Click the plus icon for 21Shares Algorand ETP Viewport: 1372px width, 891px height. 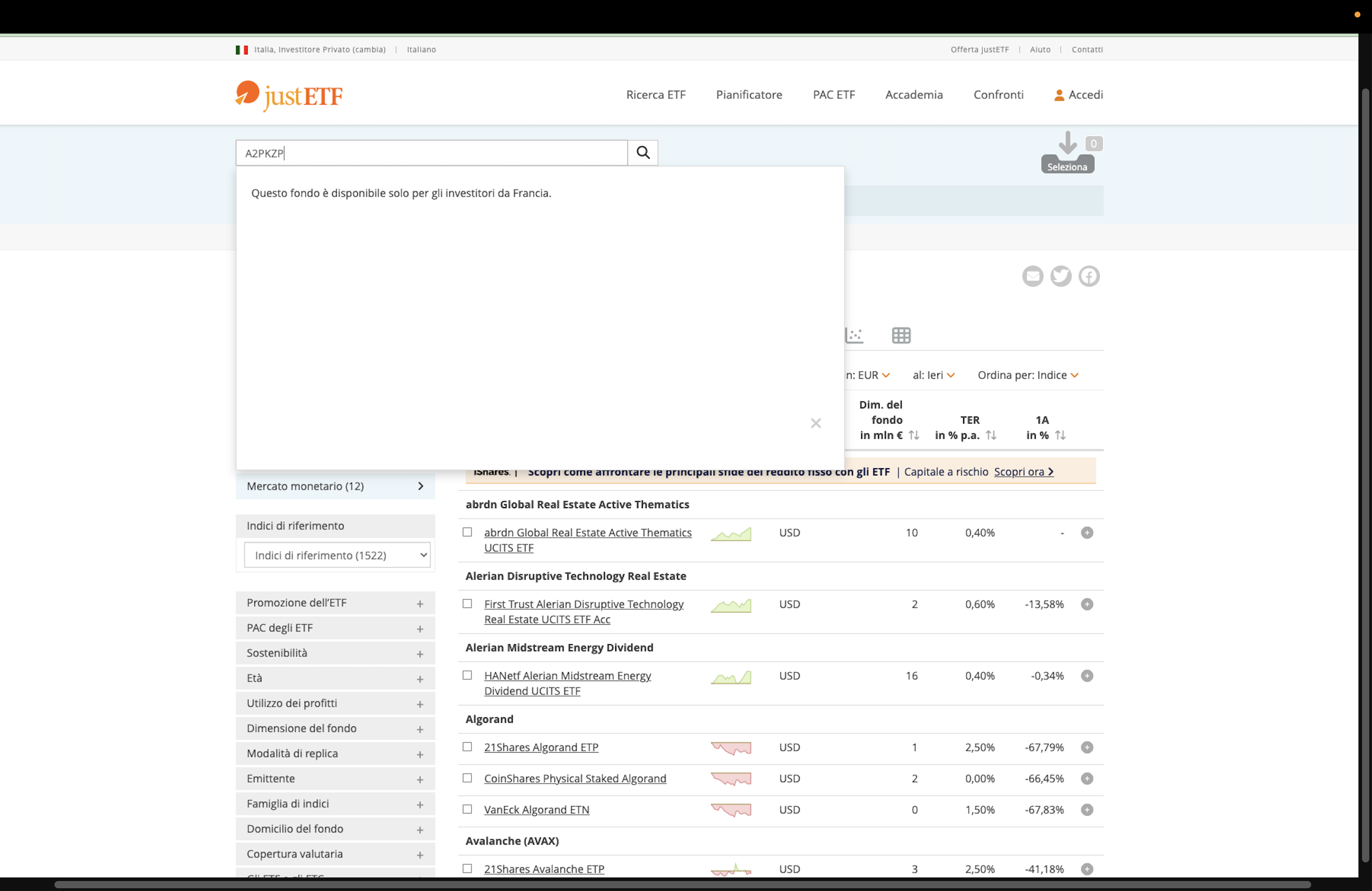(x=1087, y=748)
